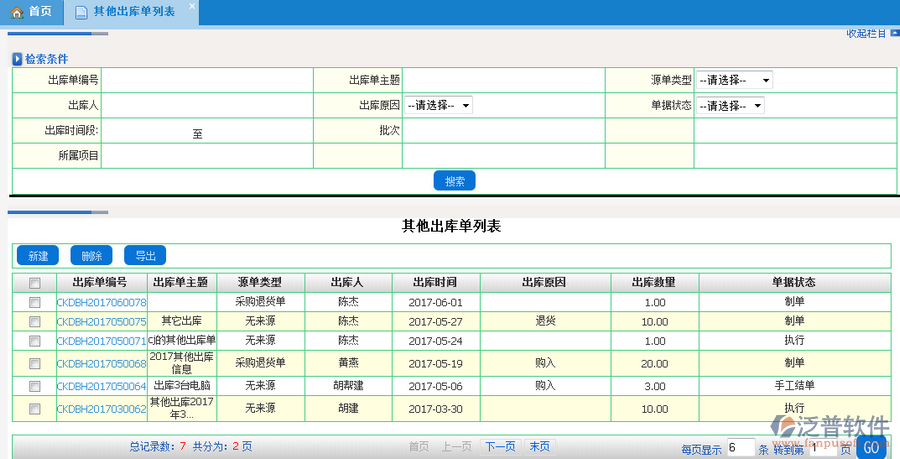Click the 删除 button
The height and width of the screenshot is (459, 900).
(91, 256)
